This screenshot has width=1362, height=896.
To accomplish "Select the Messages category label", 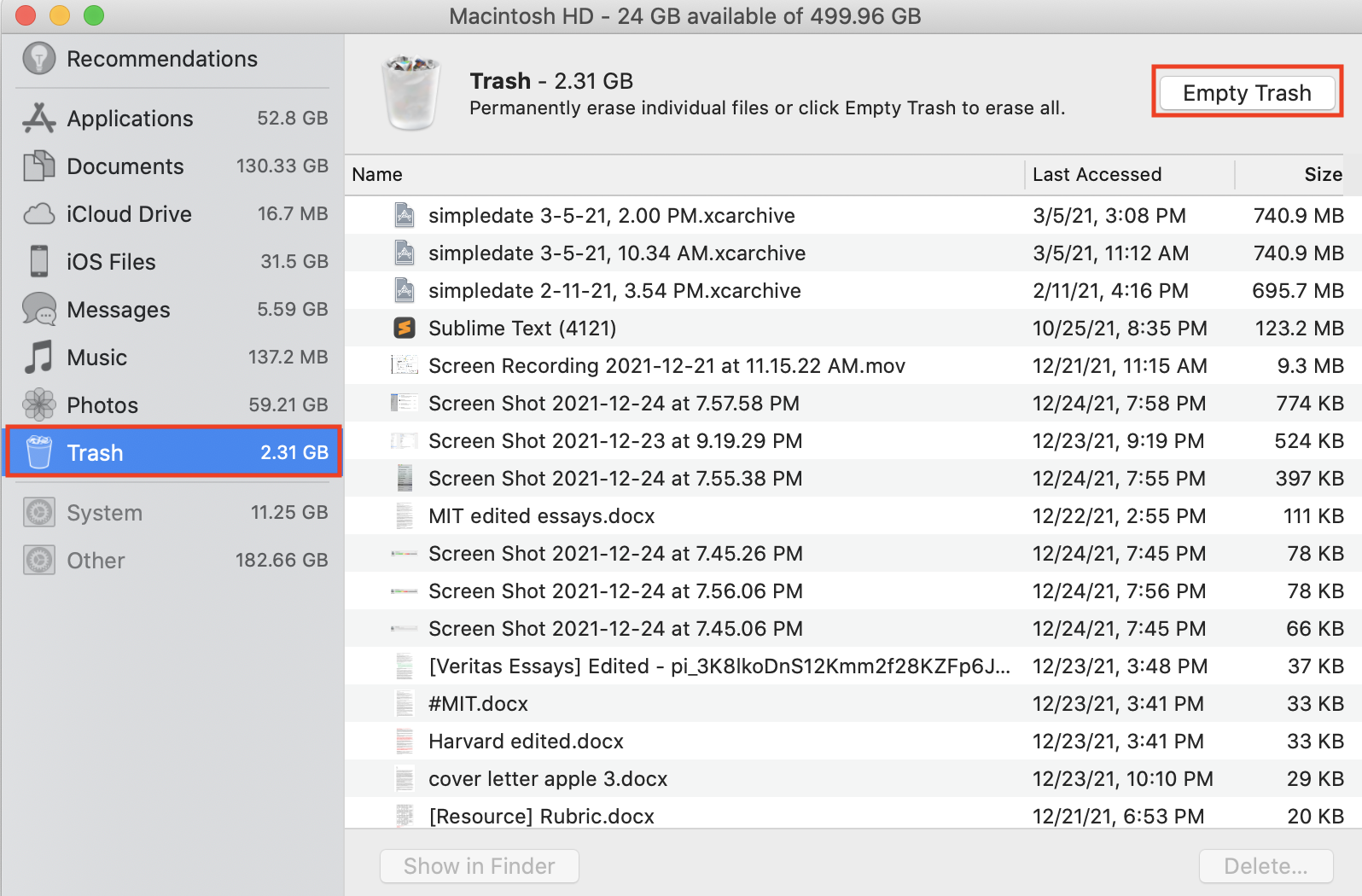I will tap(119, 310).
